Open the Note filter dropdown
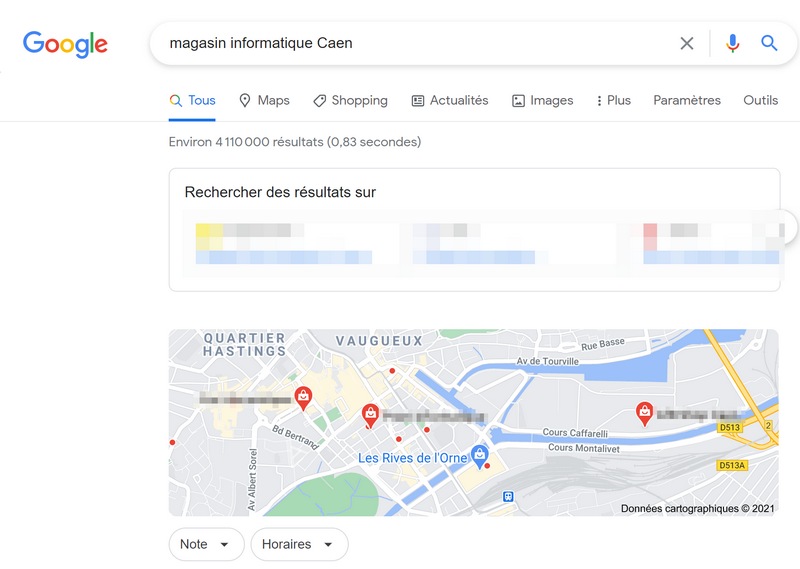 [207, 544]
